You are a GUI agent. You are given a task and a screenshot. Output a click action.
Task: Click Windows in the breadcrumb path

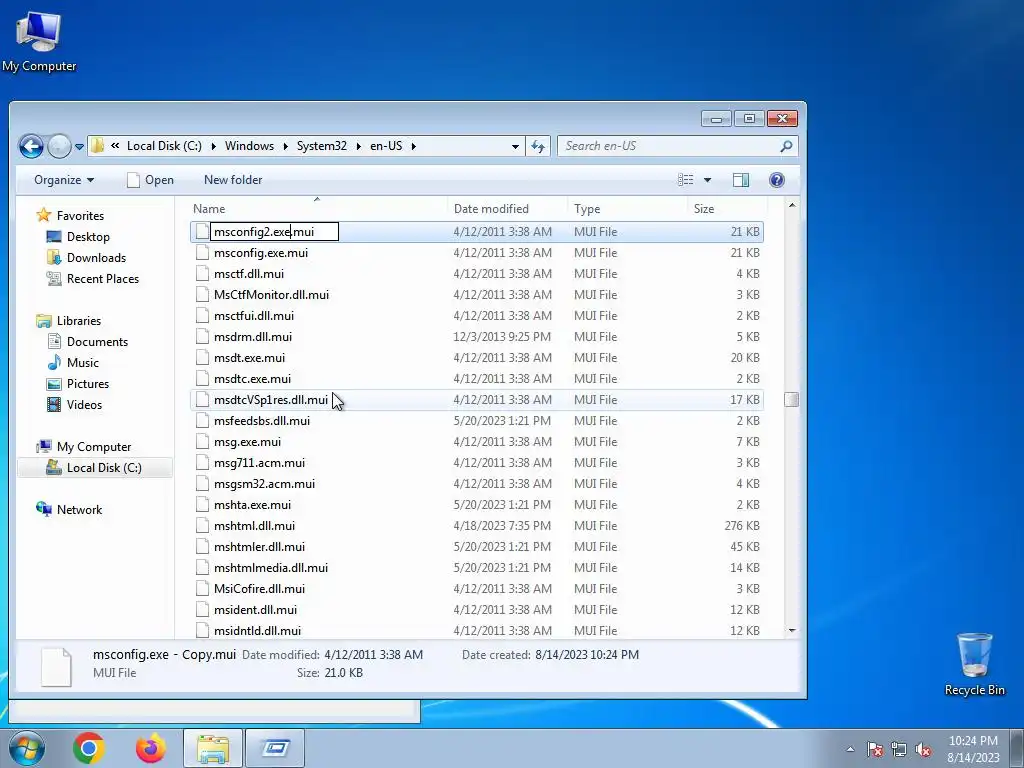coord(249,146)
